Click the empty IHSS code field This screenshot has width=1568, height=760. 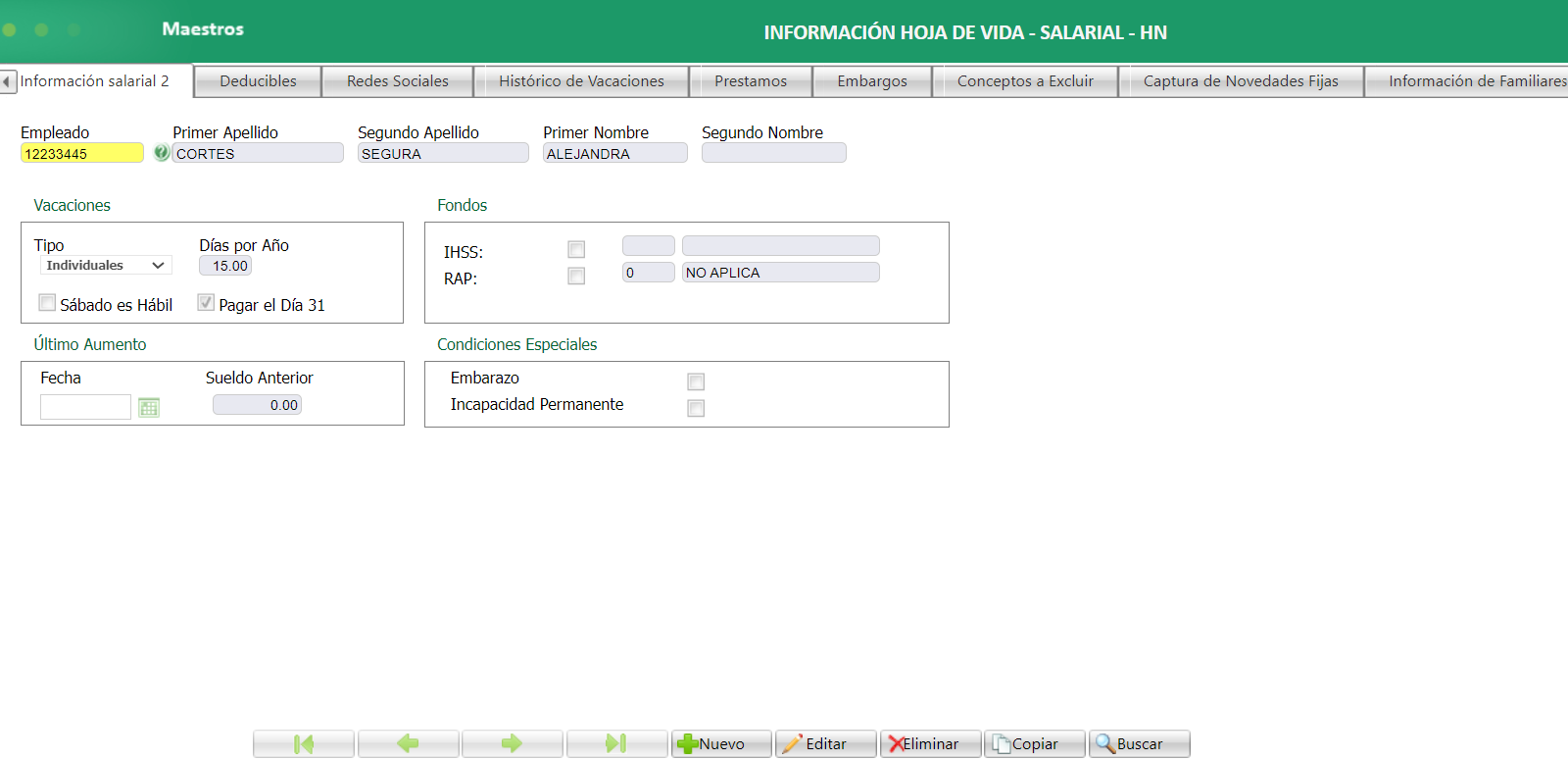tap(649, 245)
